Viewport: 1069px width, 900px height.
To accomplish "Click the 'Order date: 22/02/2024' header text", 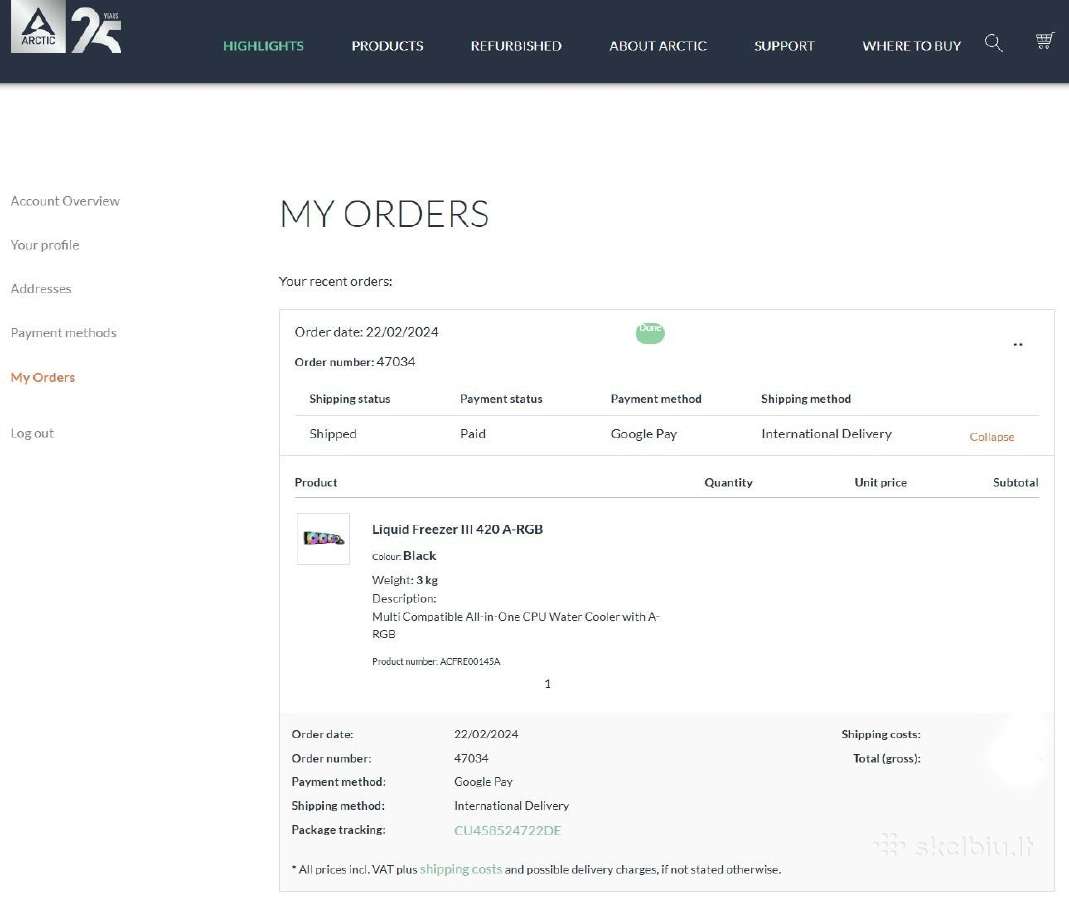I will click(x=366, y=332).
